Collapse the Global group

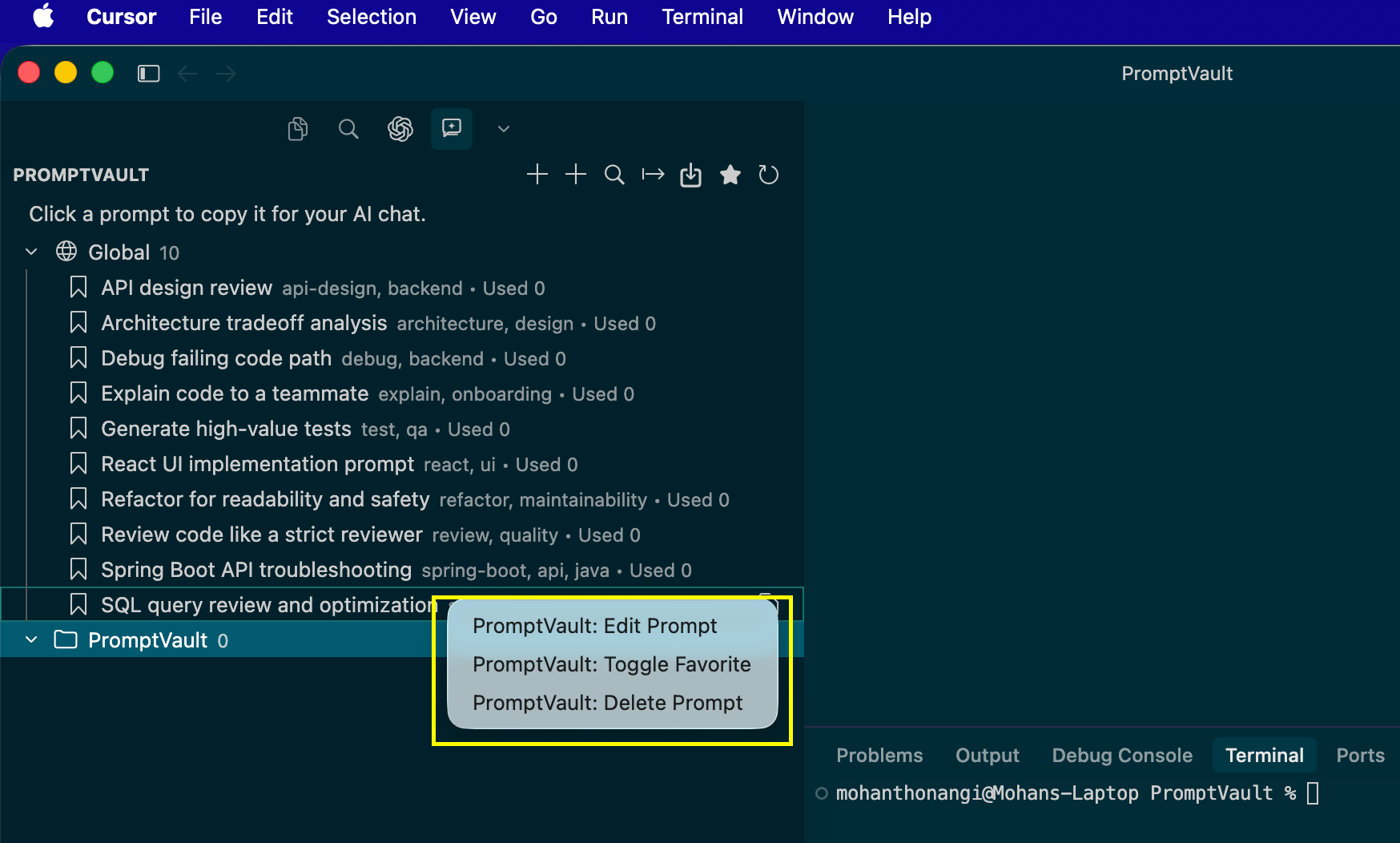pos(31,252)
